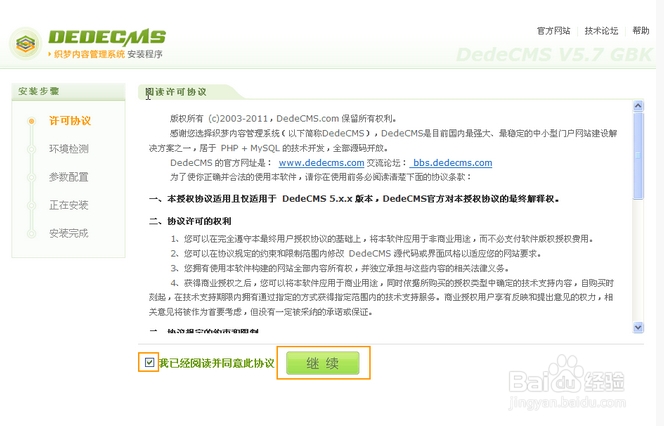
Task: Click the 版权所有 (c)2003-2011 copyright line
Action: coord(283,119)
